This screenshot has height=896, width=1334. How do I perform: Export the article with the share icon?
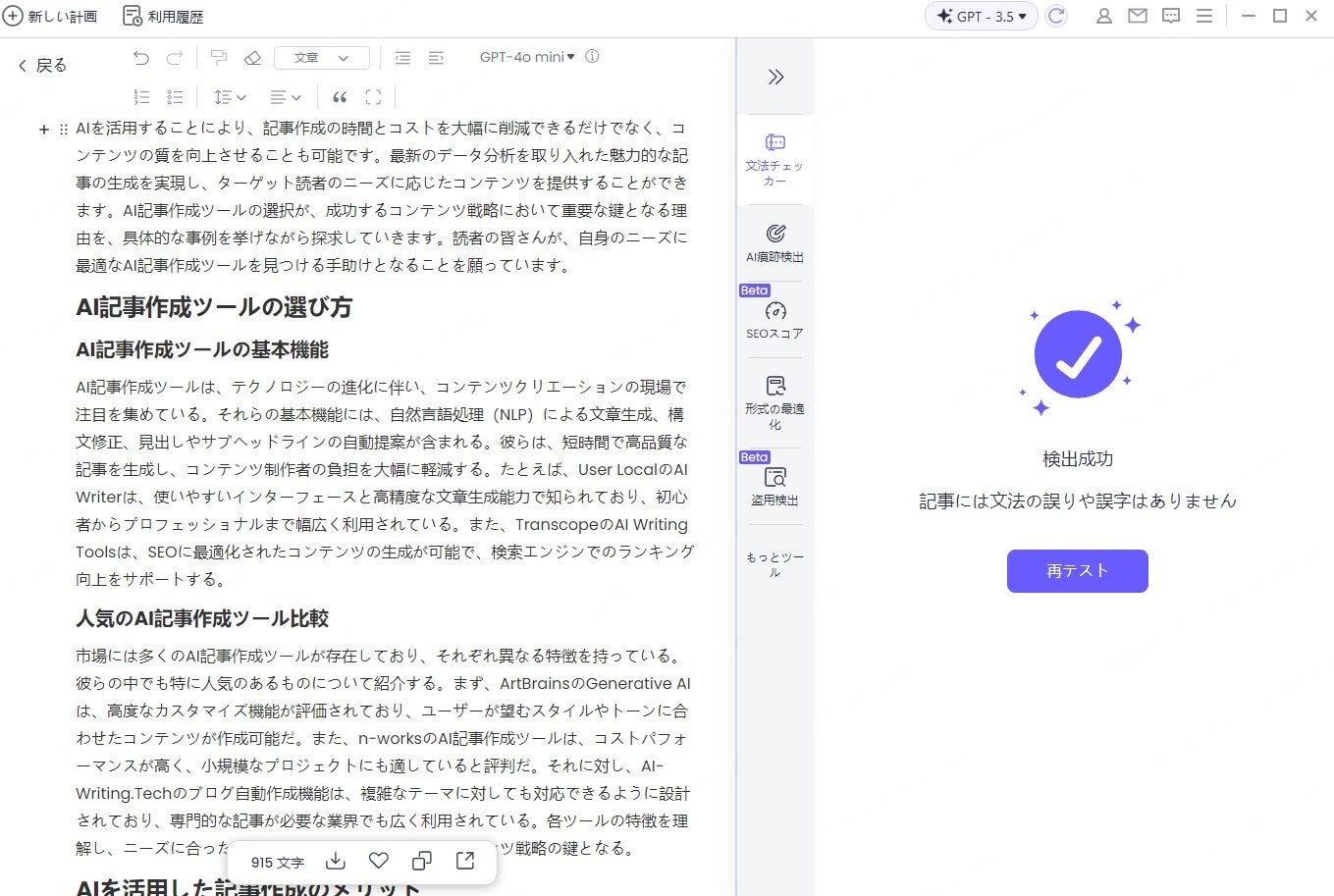(x=465, y=861)
